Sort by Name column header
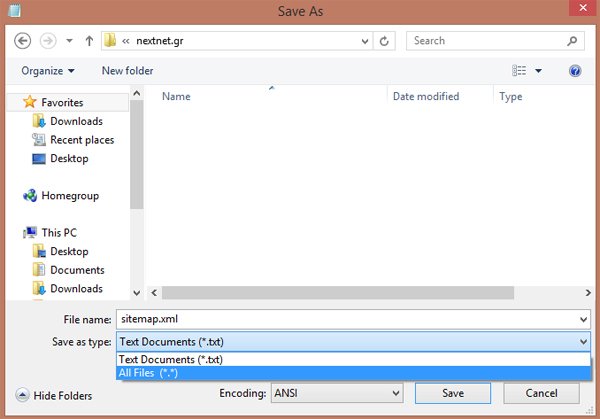 [x=176, y=96]
